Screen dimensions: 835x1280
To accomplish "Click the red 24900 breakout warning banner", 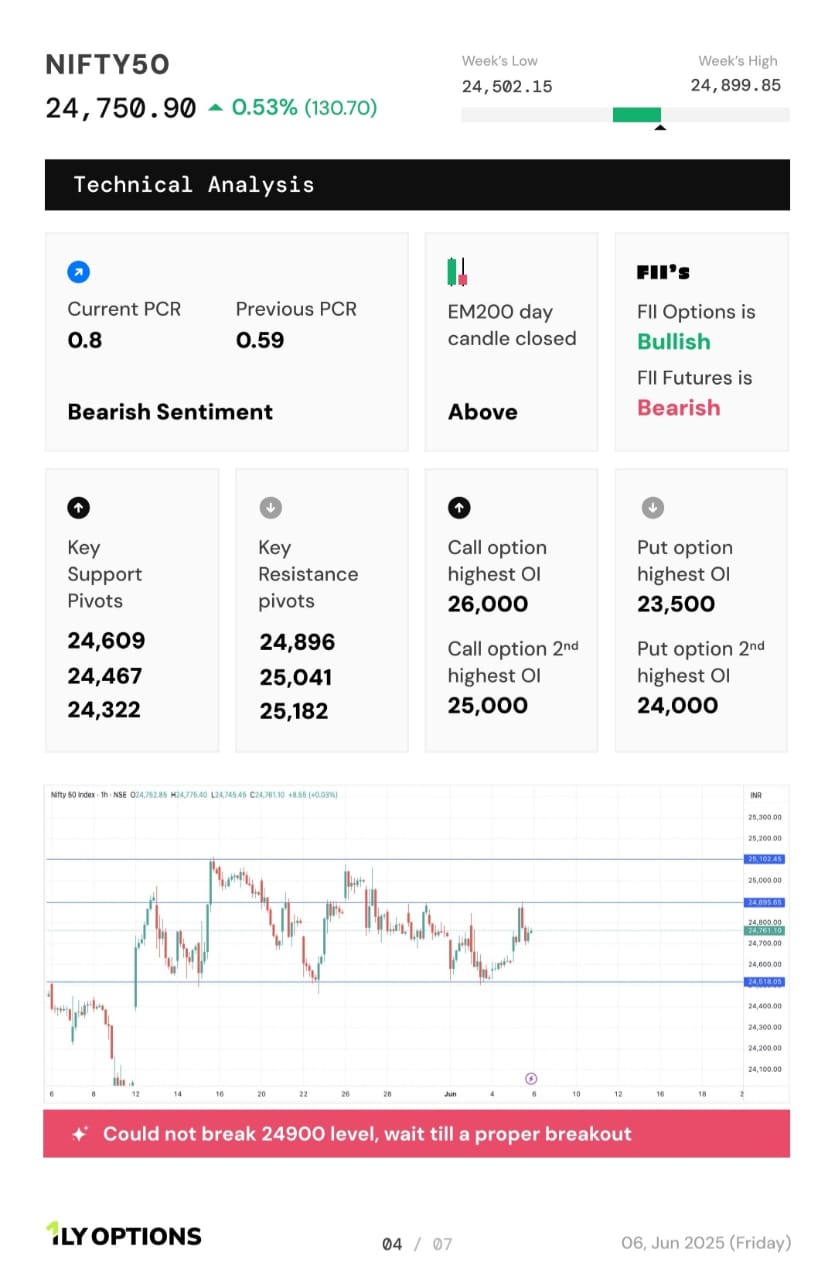I will pos(417,1134).
